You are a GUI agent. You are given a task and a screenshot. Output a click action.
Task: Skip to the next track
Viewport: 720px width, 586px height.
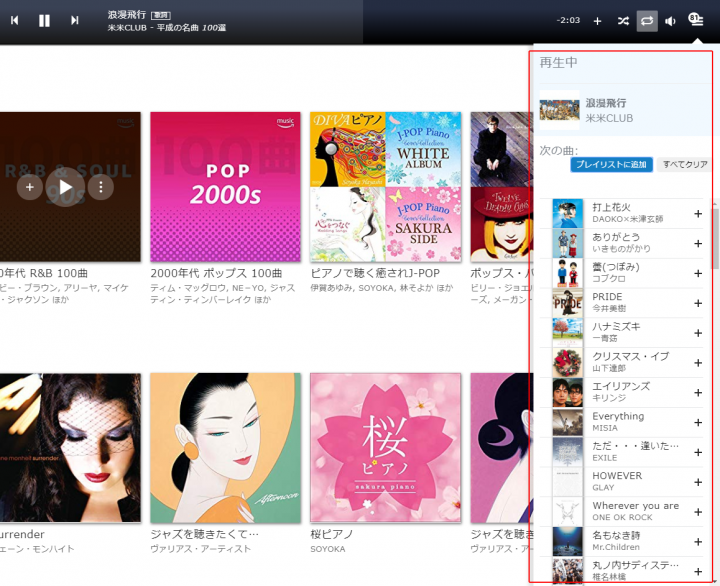(x=74, y=20)
